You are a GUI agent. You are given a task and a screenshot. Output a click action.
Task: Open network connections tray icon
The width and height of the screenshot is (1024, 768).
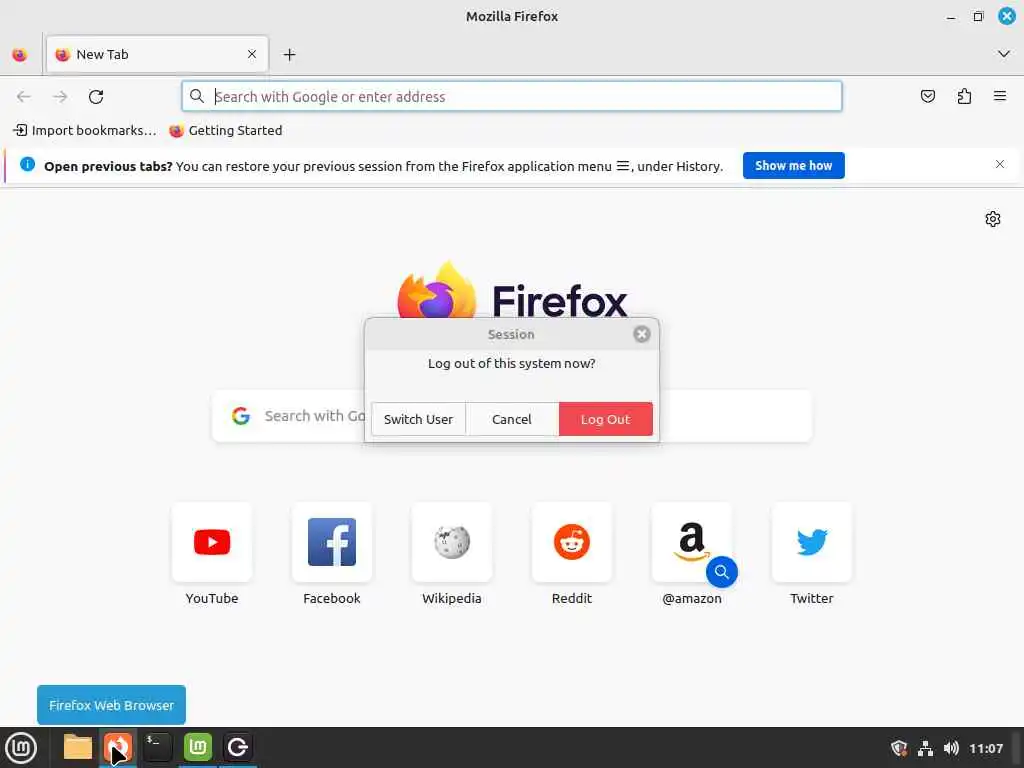pos(925,748)
